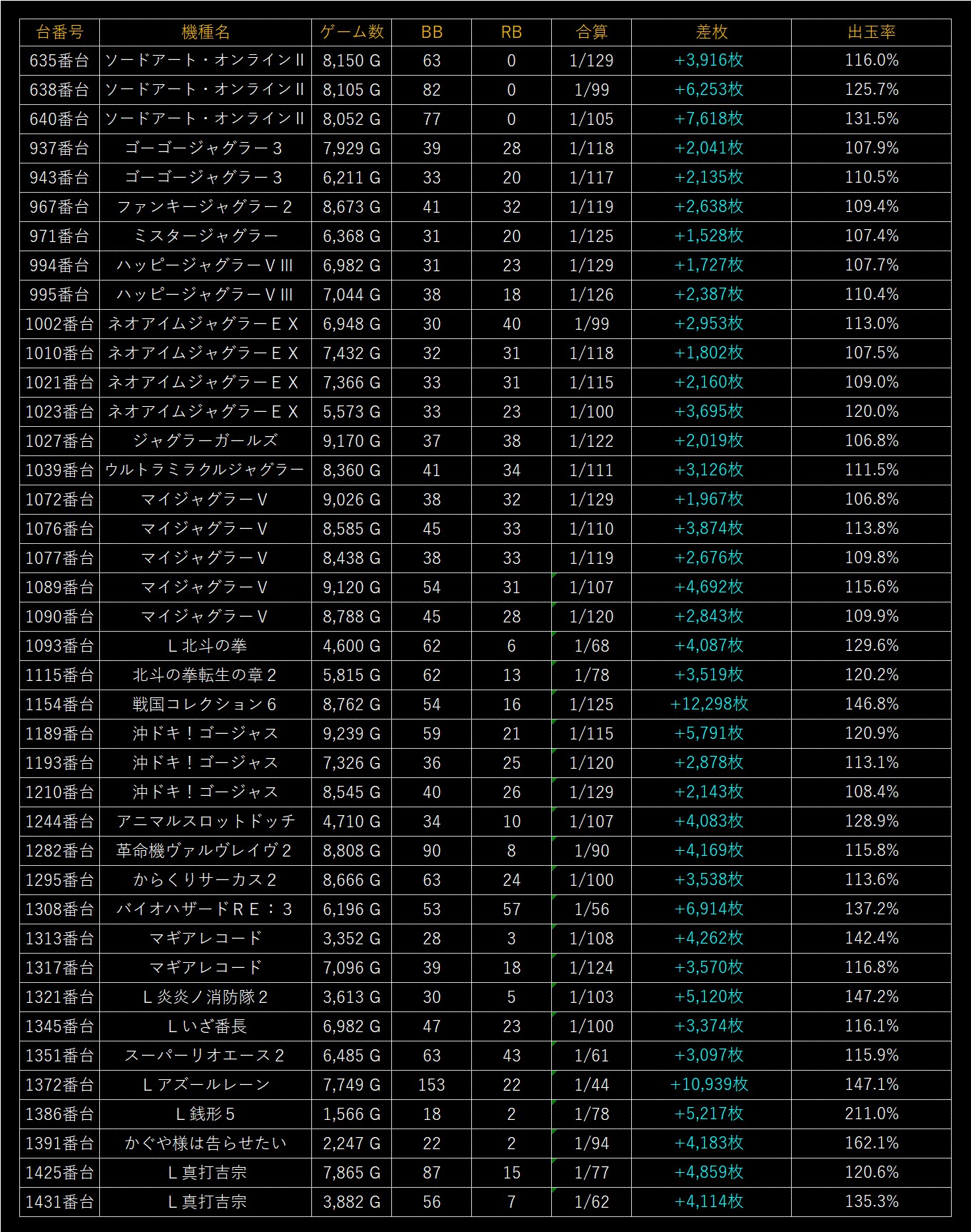Click the game count 8,673 G
Screen dimensions: 971x1232
click(351, 207)
